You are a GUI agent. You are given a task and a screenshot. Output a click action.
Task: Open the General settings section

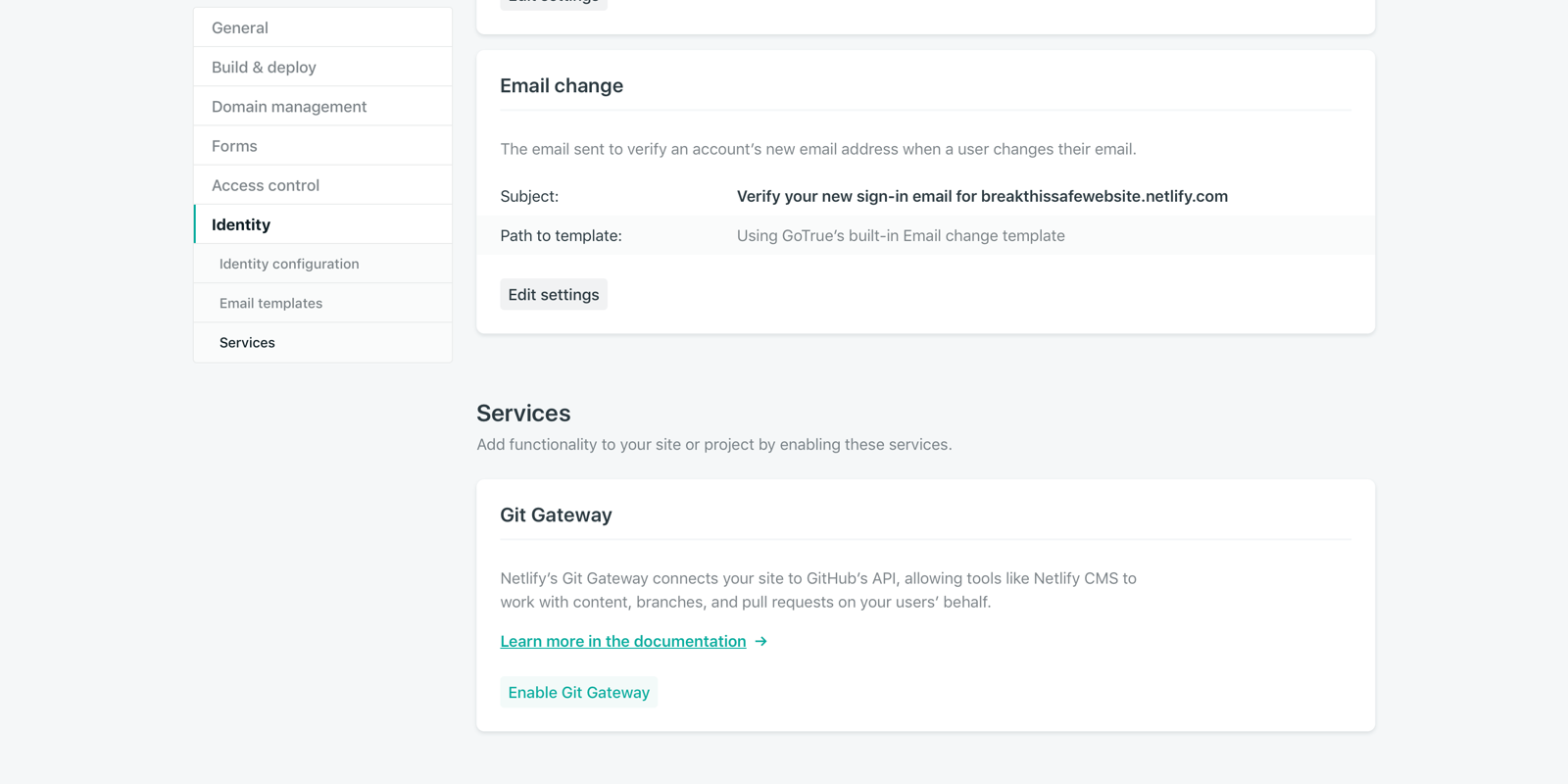240,27
